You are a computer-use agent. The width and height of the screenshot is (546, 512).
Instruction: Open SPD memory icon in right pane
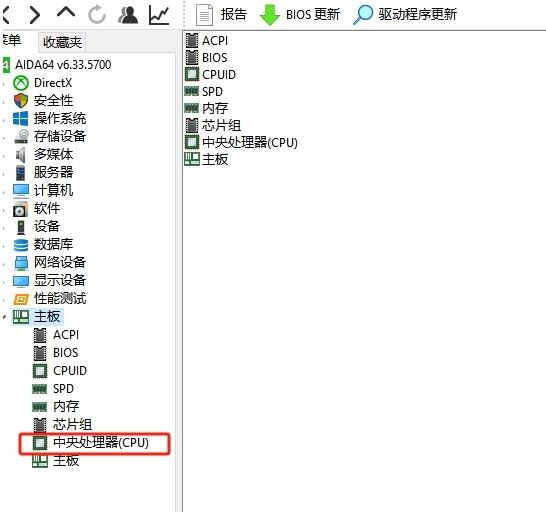coord(192,91)
